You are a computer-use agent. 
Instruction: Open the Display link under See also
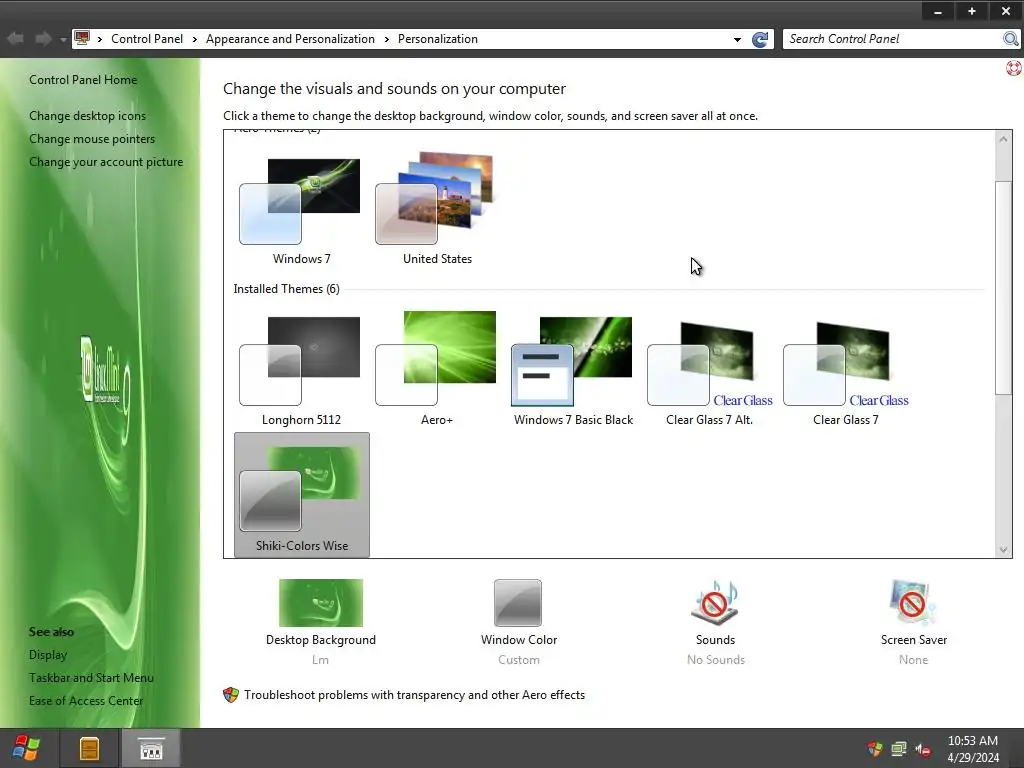click(48, 654)
